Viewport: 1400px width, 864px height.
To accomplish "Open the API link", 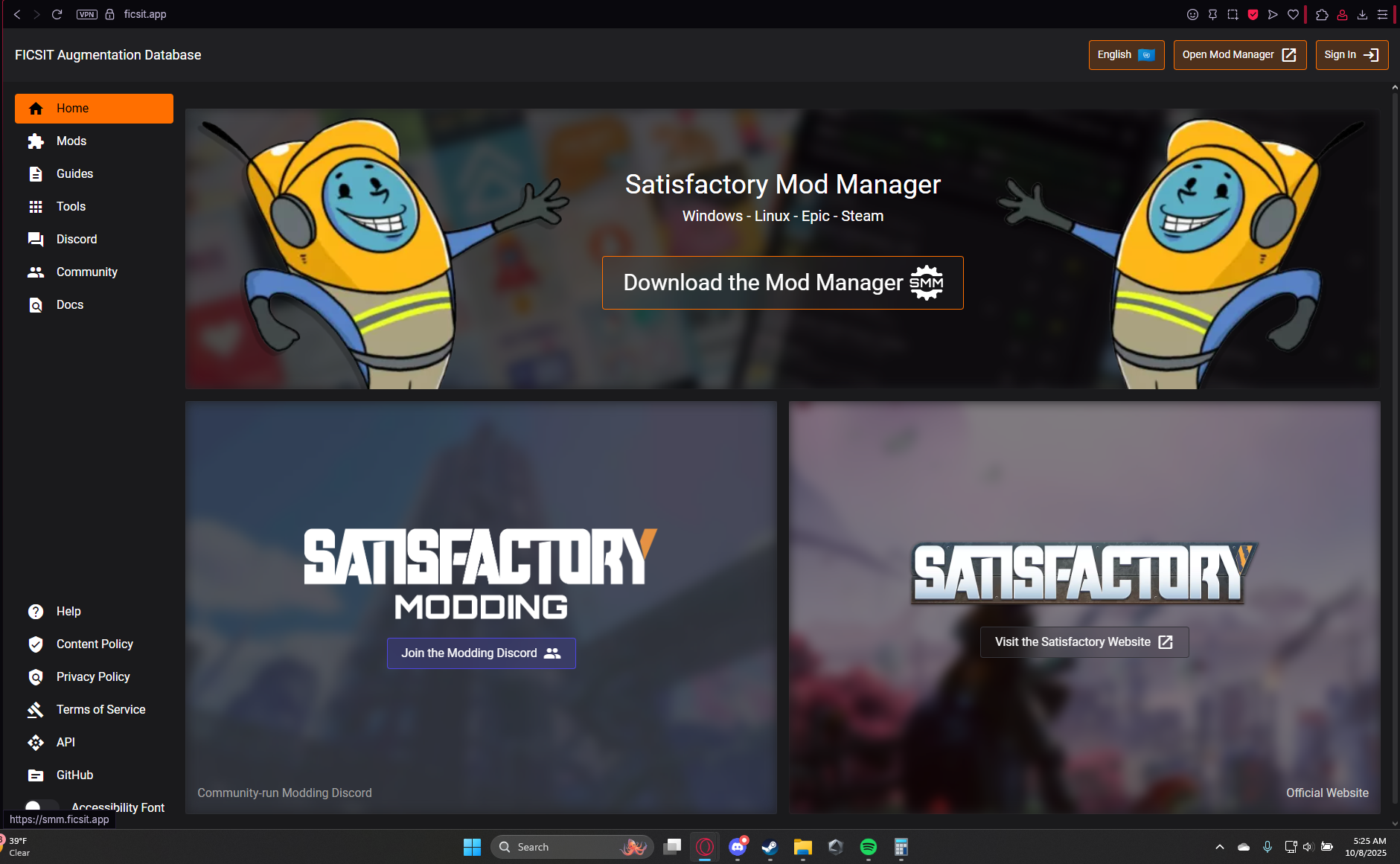I will pos(94,743).
